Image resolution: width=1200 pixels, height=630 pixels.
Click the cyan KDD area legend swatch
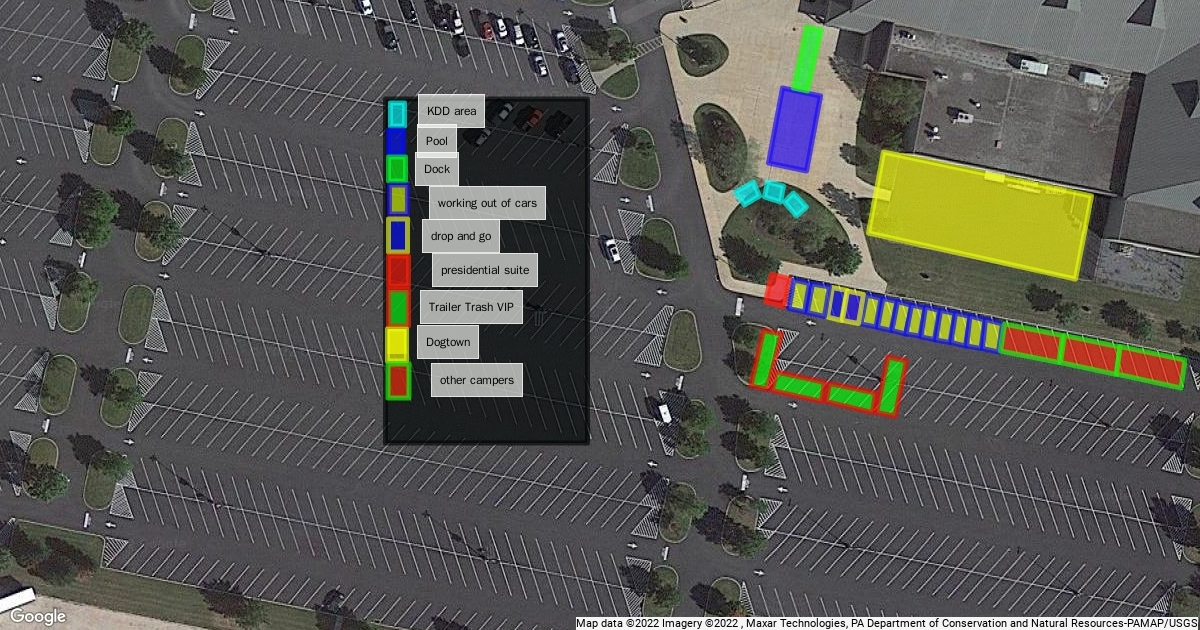tap(397, 112)
